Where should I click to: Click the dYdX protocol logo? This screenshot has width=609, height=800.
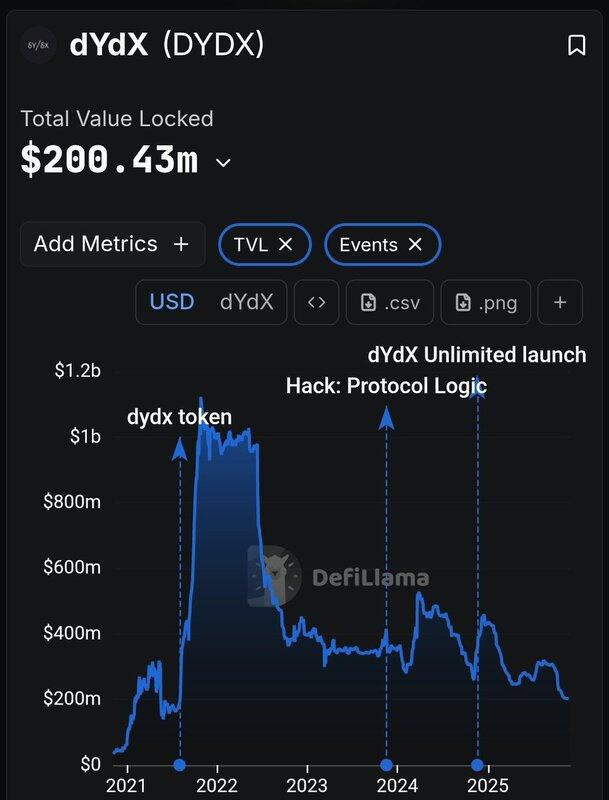click(37, 46)
